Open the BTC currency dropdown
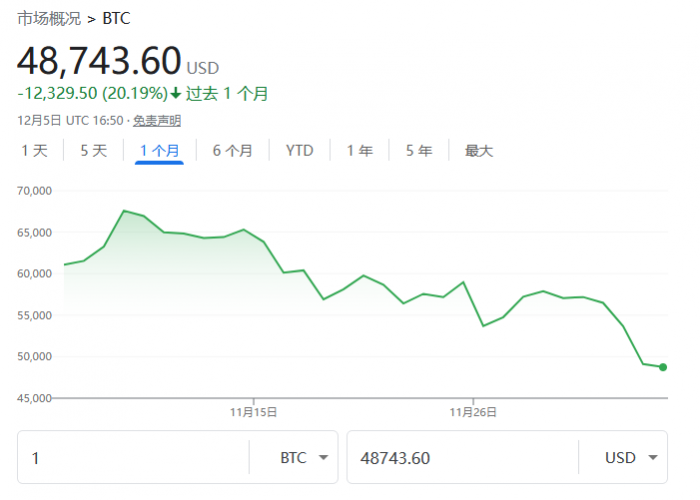 [304, 458]
